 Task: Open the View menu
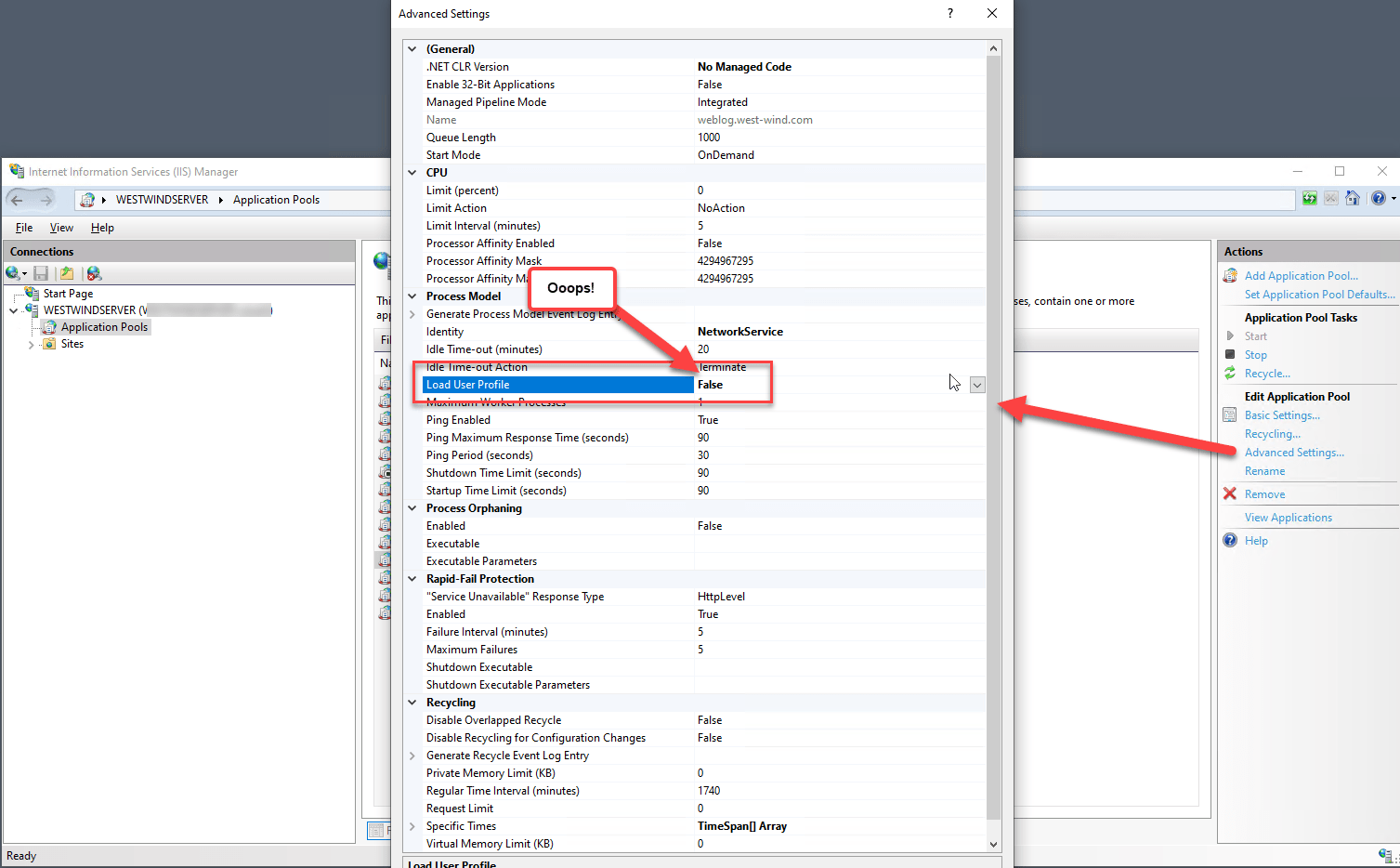point(61,228)
